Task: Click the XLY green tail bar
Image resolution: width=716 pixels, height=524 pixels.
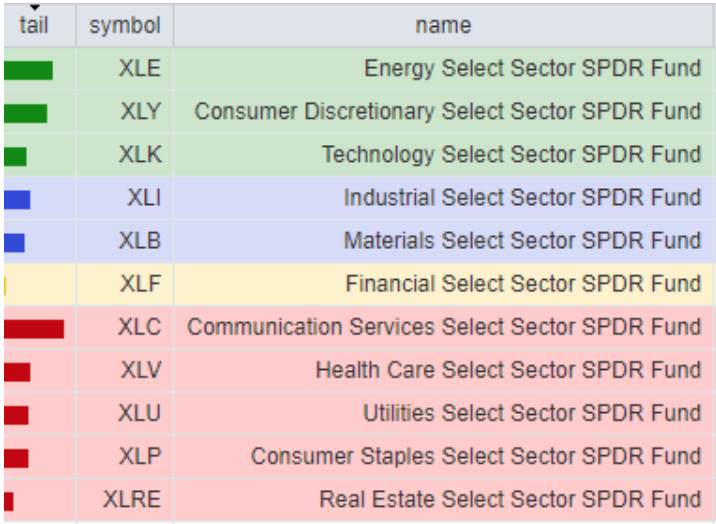Action: (25, 113)
